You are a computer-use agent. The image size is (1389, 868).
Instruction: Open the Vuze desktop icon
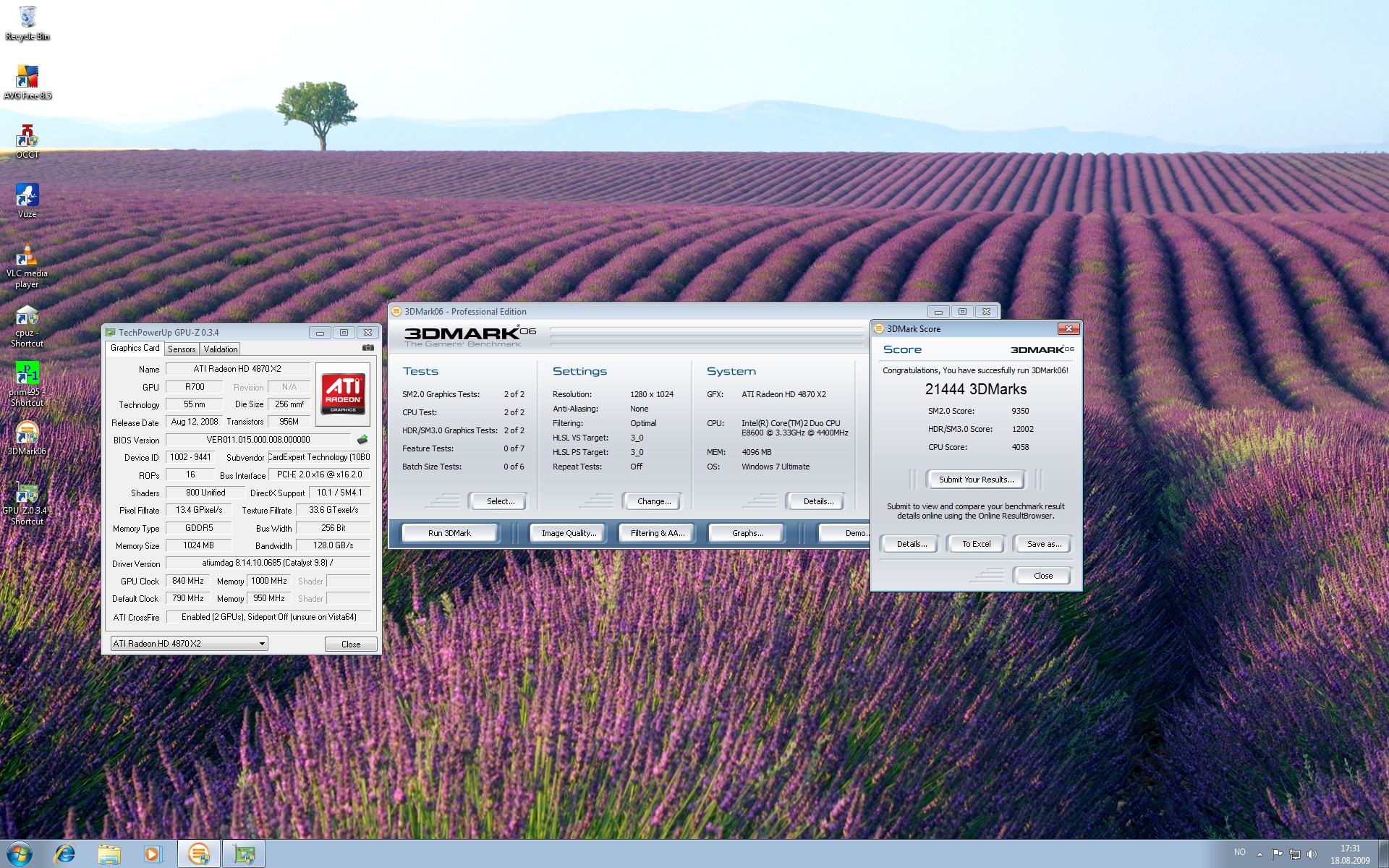pyautogui.click(x=27, y=197)
